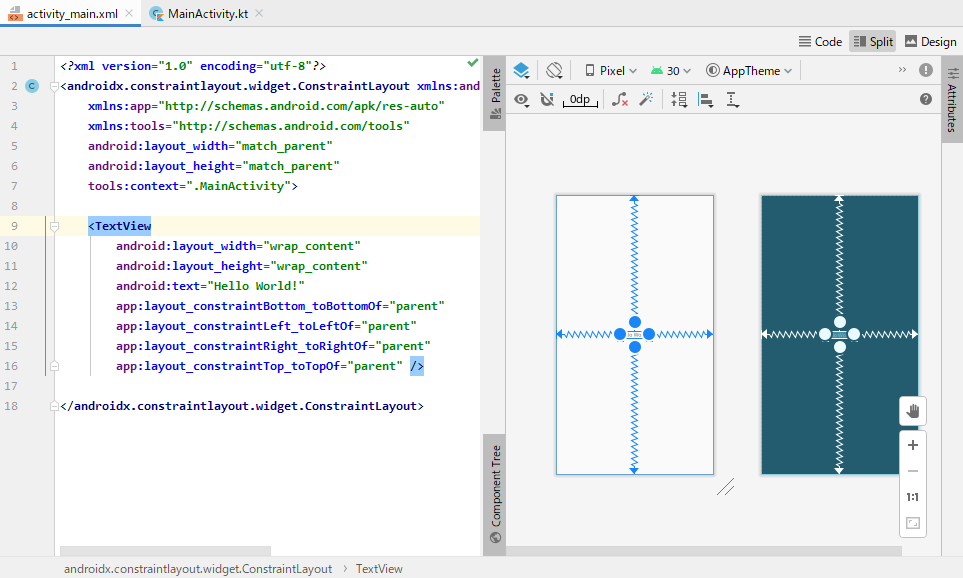Click the left constraint handle in the blueprint view
The image size is (963, 578).
[825, 334]
